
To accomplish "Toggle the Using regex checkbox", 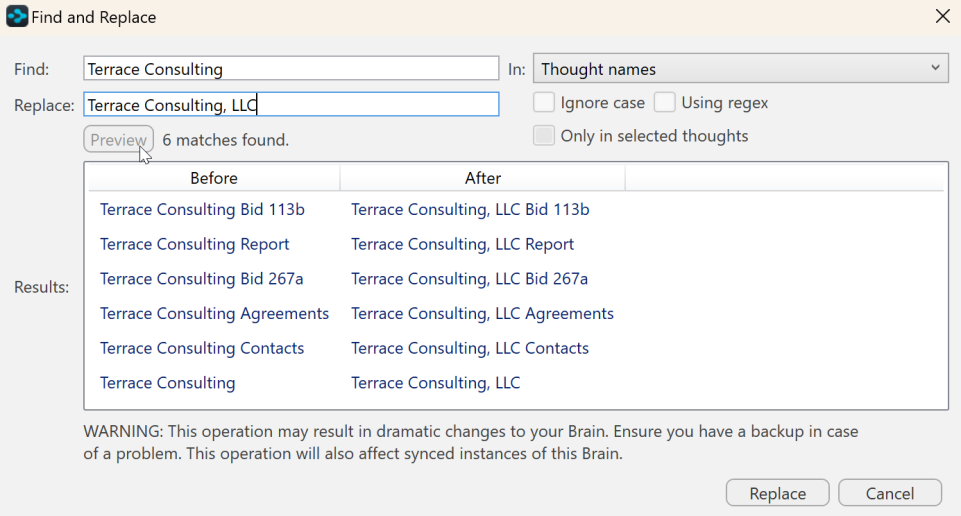I will click(665, 103).
